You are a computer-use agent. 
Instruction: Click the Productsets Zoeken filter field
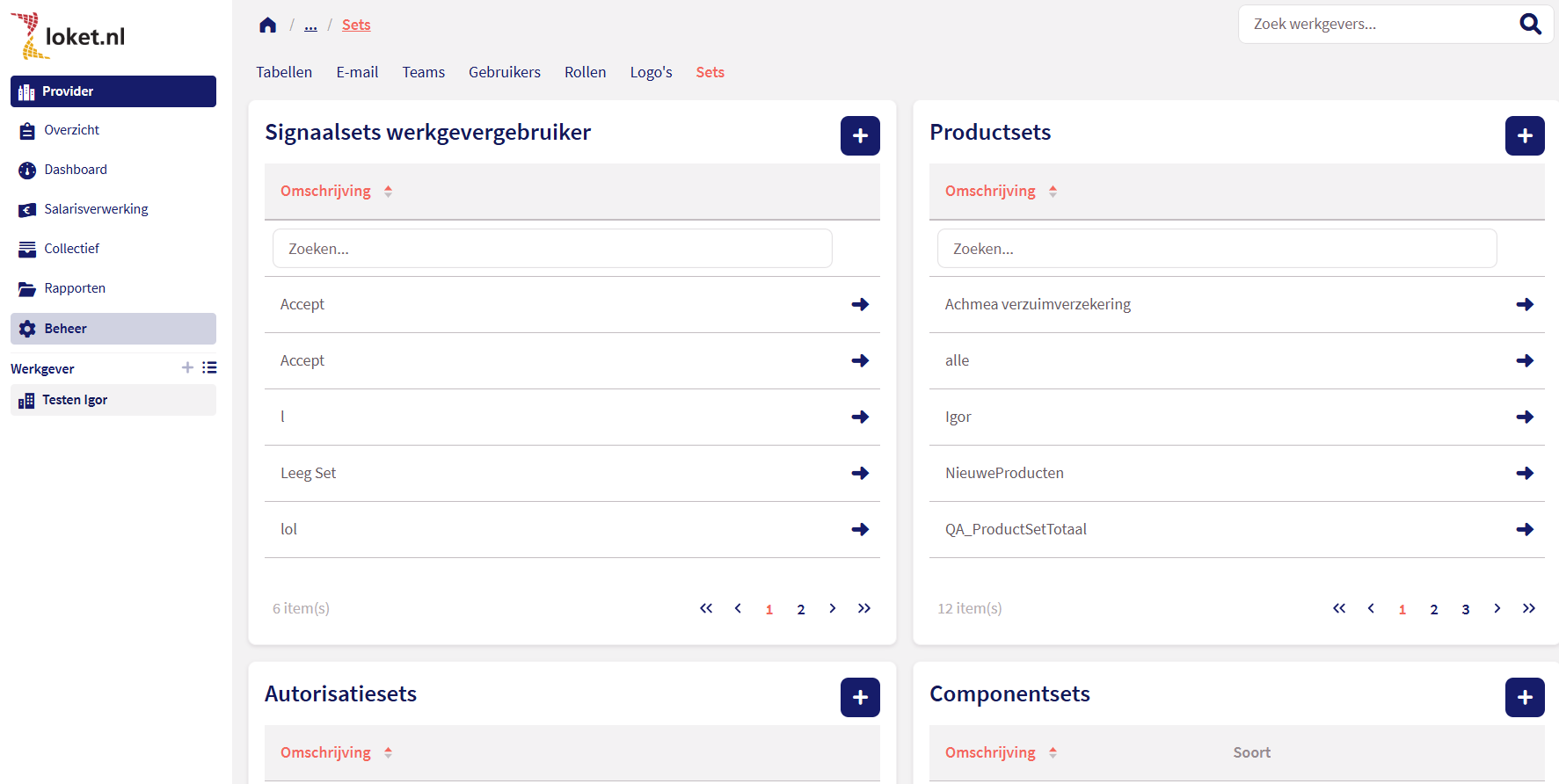[1216, 249]
